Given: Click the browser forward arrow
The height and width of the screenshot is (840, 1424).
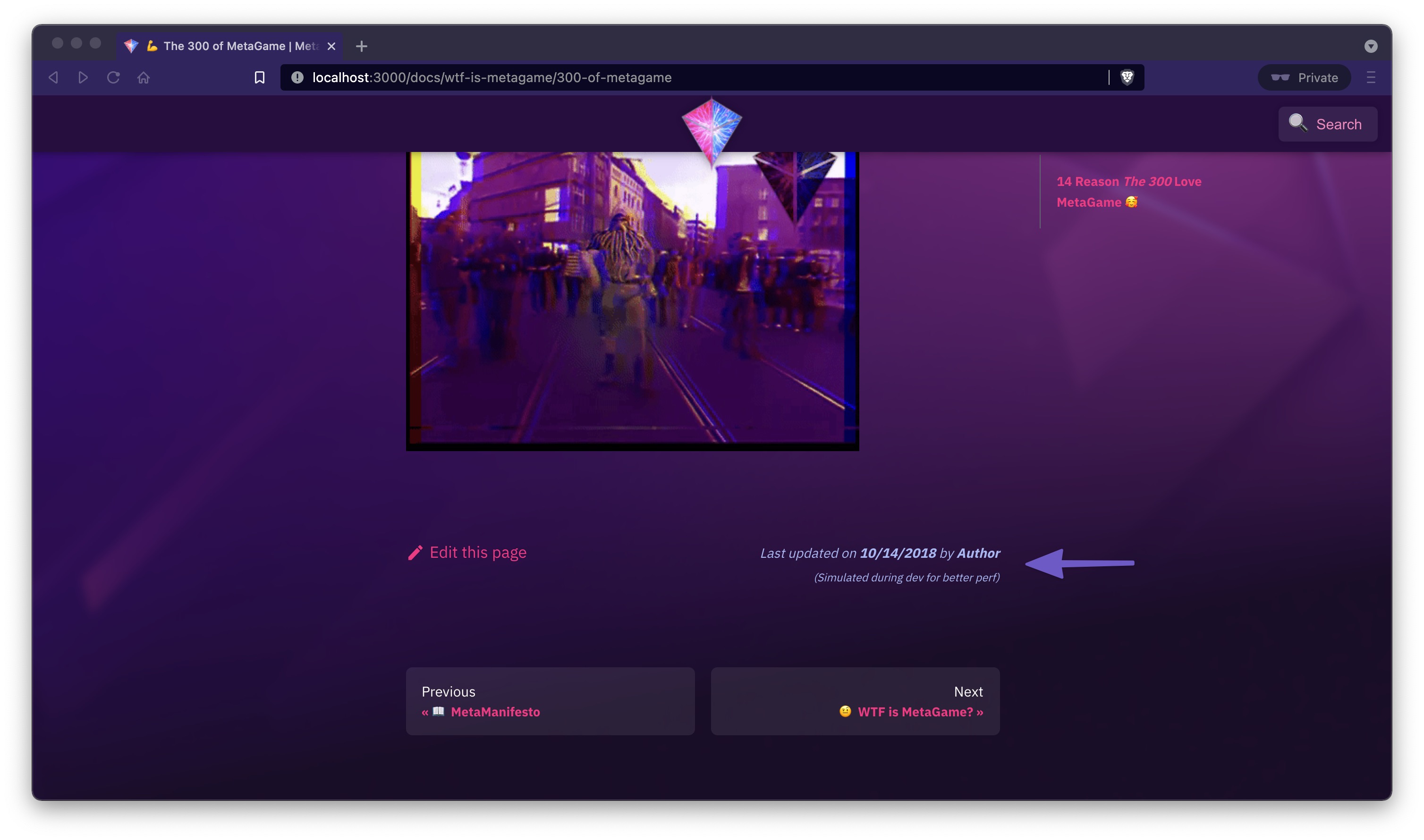Looking at the screenshot, I should click(83, 77).
